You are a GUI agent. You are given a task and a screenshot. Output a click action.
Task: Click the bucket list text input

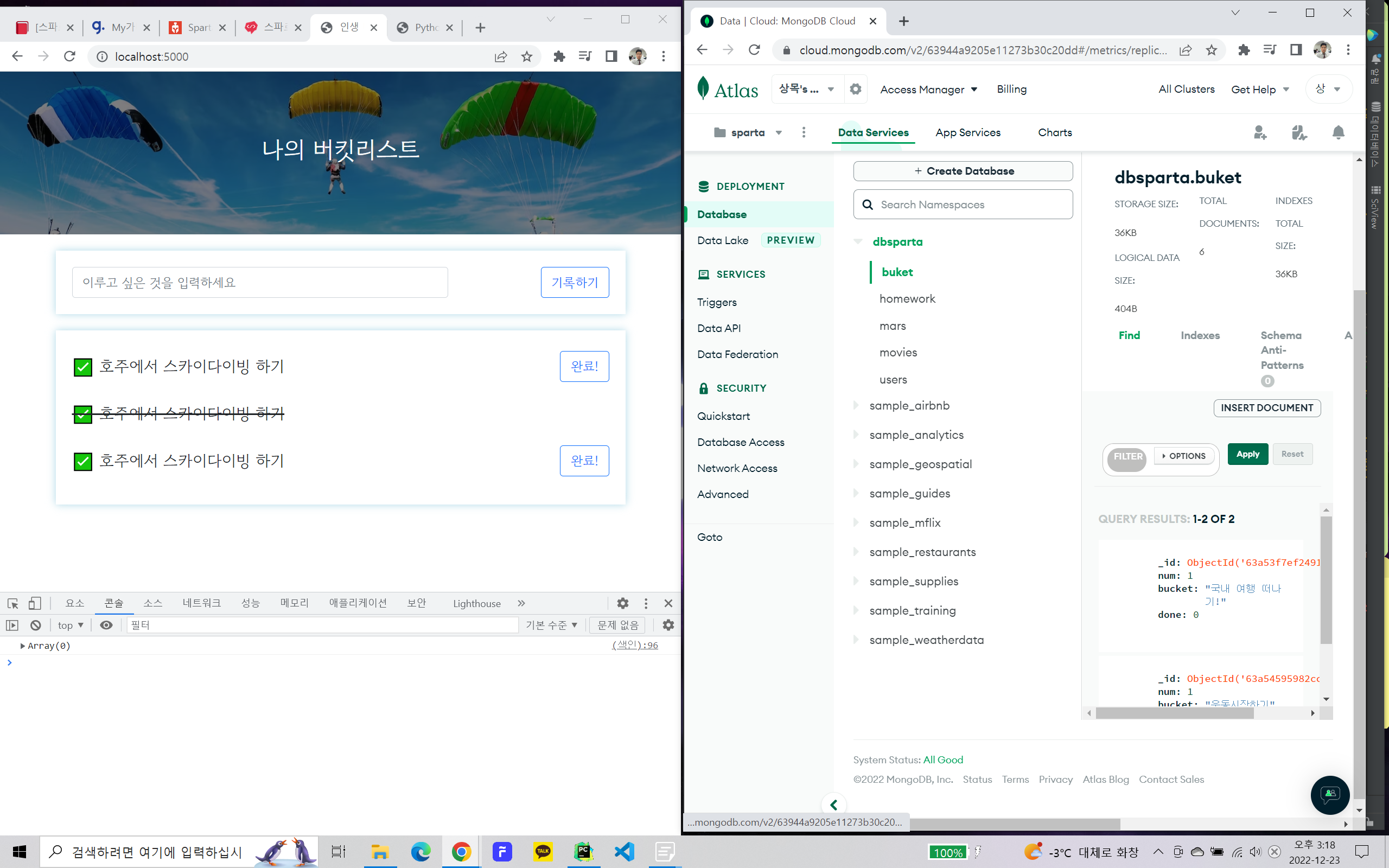(260, 283)
